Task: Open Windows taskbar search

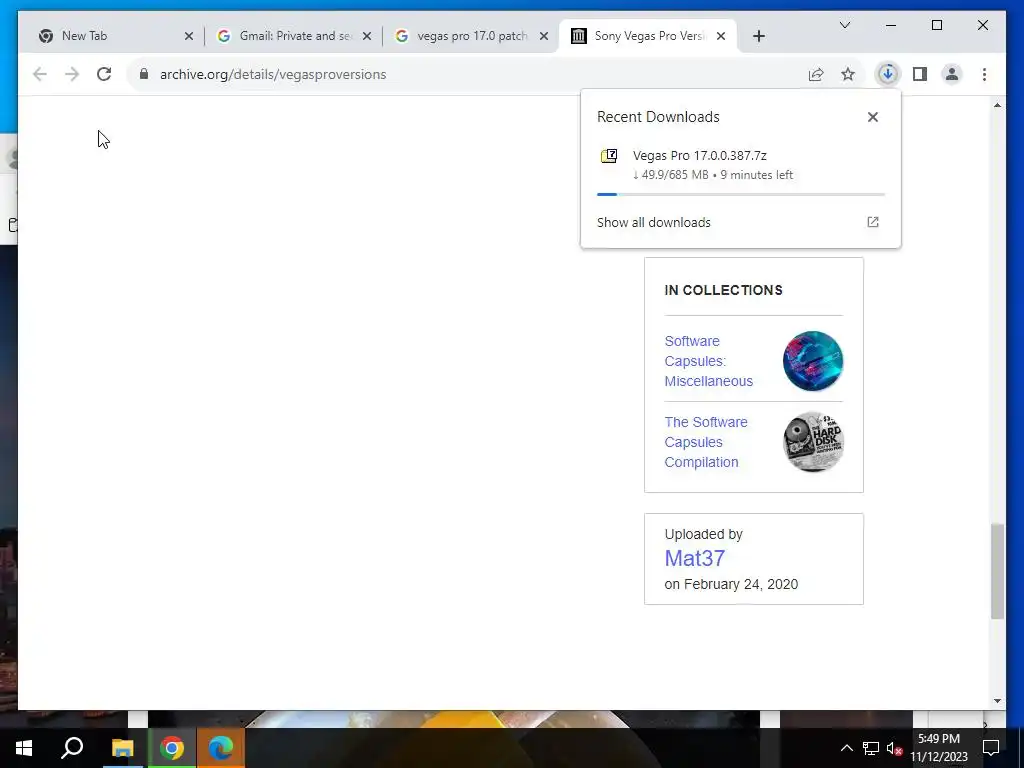Action: [72, 748]
